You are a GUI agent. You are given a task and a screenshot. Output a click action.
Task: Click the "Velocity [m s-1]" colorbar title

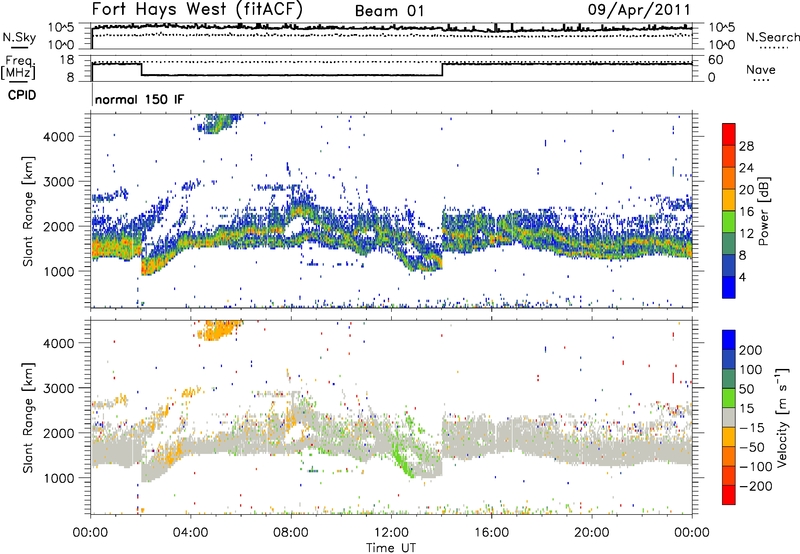pyautogui.click(x=783, y=417)
